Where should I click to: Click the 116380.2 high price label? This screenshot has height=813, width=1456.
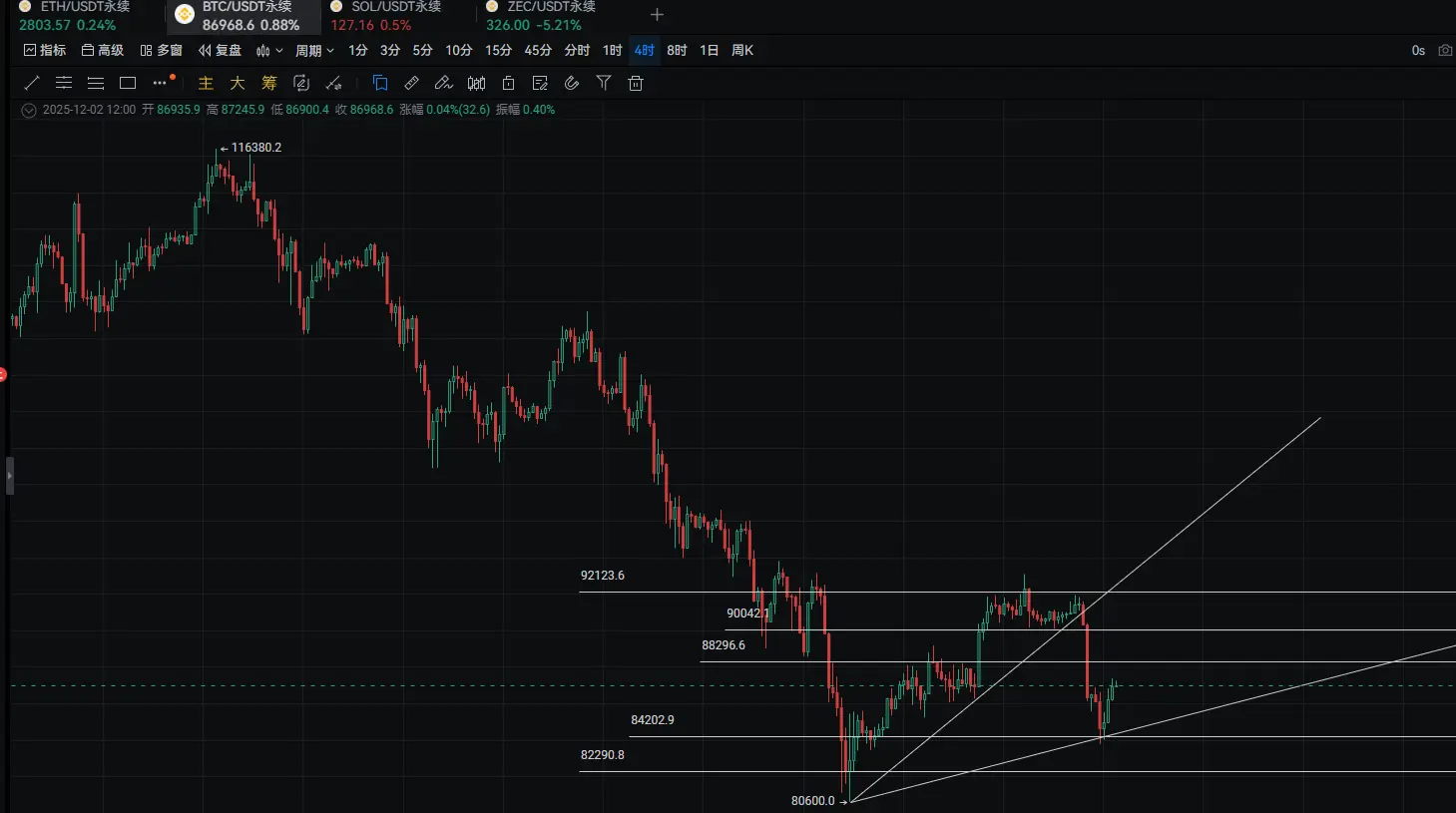coord(256,148)
